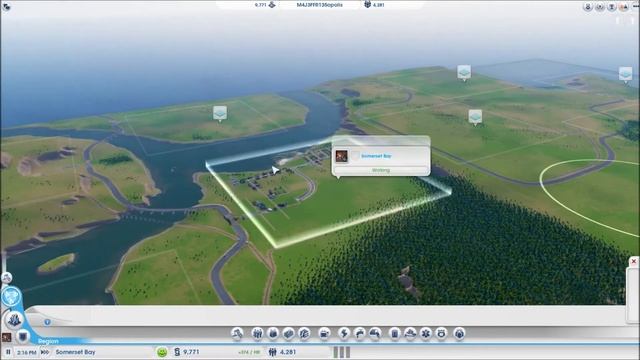Click the second top-right circular icon
Screen dimensions: 640x360
(600, 7)
